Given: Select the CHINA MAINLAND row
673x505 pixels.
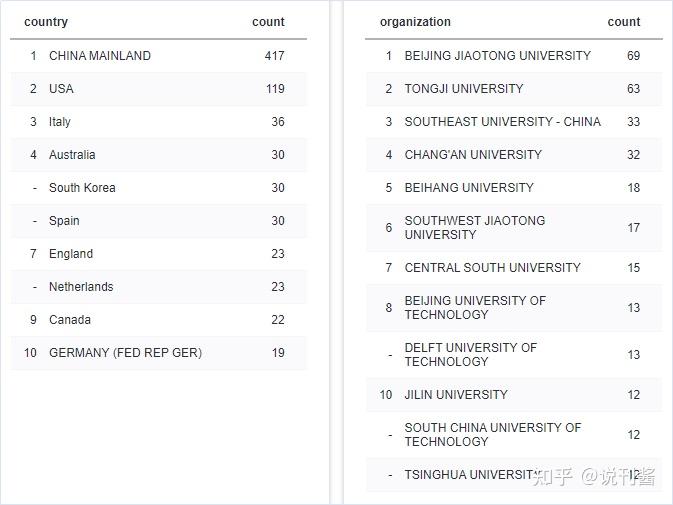Looking at the screenshot, I should 100,56.
